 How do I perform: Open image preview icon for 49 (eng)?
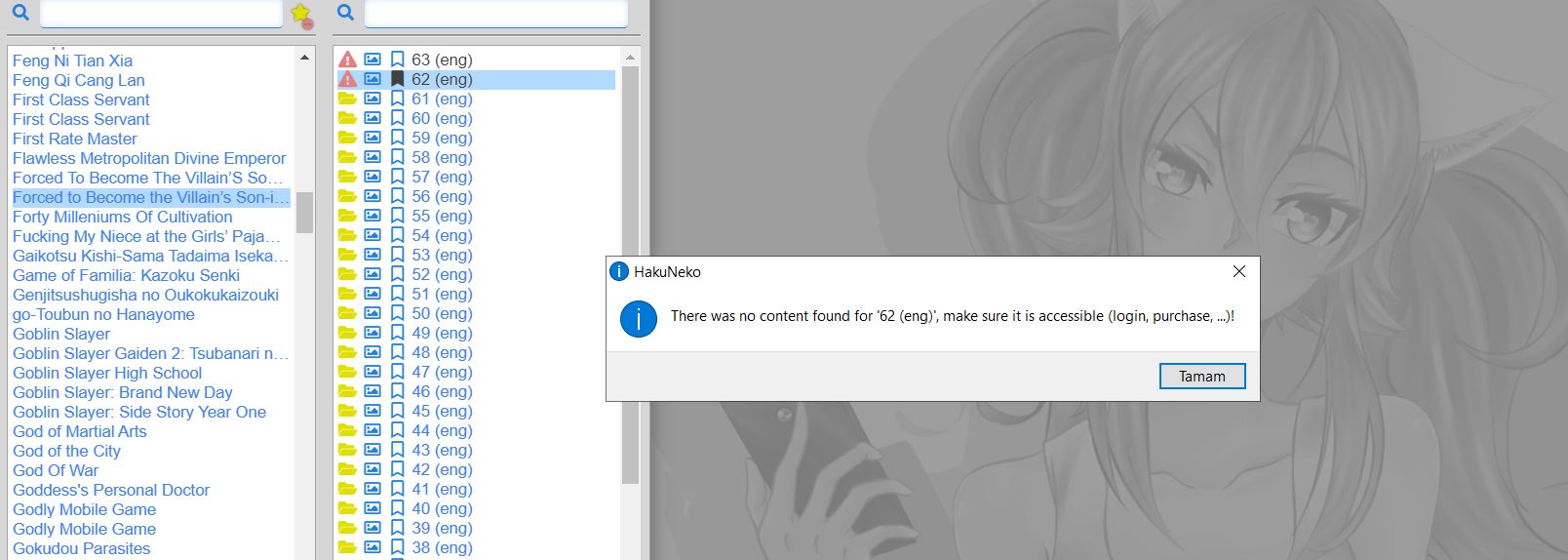click(x=372, y=333)
